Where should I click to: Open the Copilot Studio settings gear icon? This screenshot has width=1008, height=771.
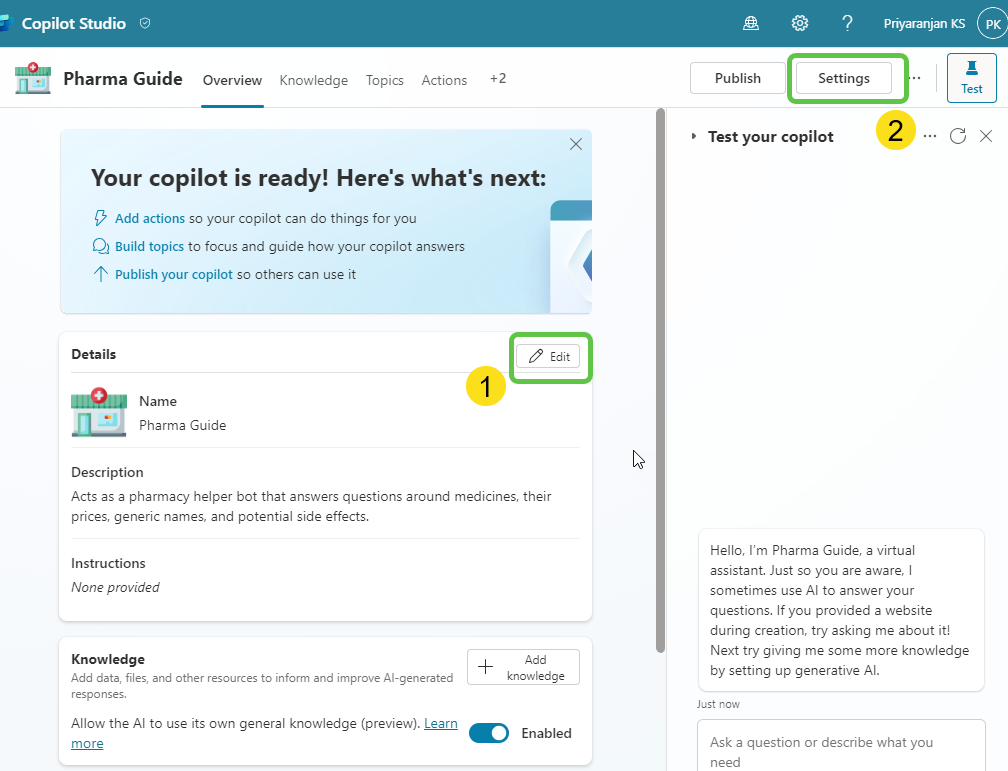pyautogui.click(x=799, y=22)
